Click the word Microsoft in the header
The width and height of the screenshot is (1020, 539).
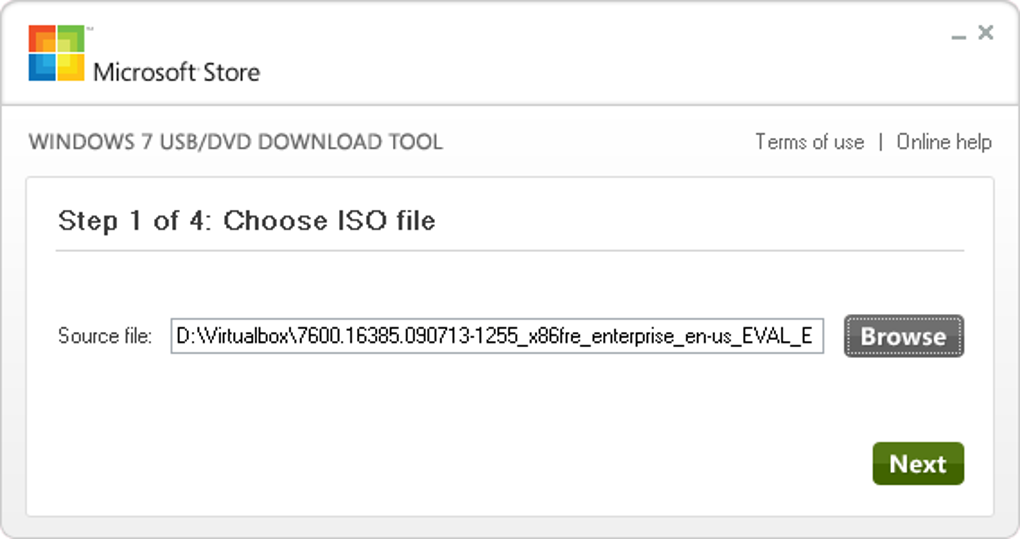145,72
